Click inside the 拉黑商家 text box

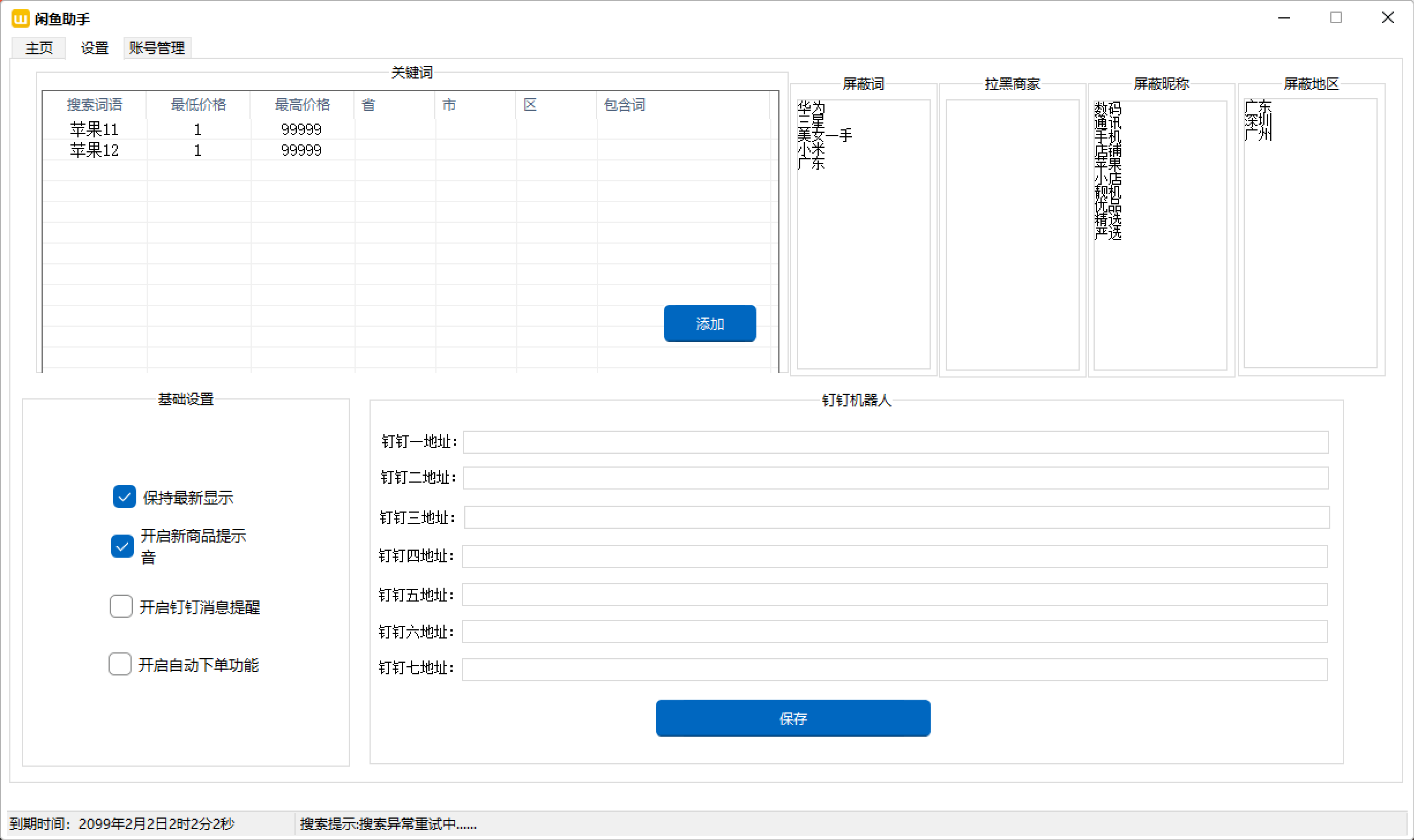pos(1012,234)
